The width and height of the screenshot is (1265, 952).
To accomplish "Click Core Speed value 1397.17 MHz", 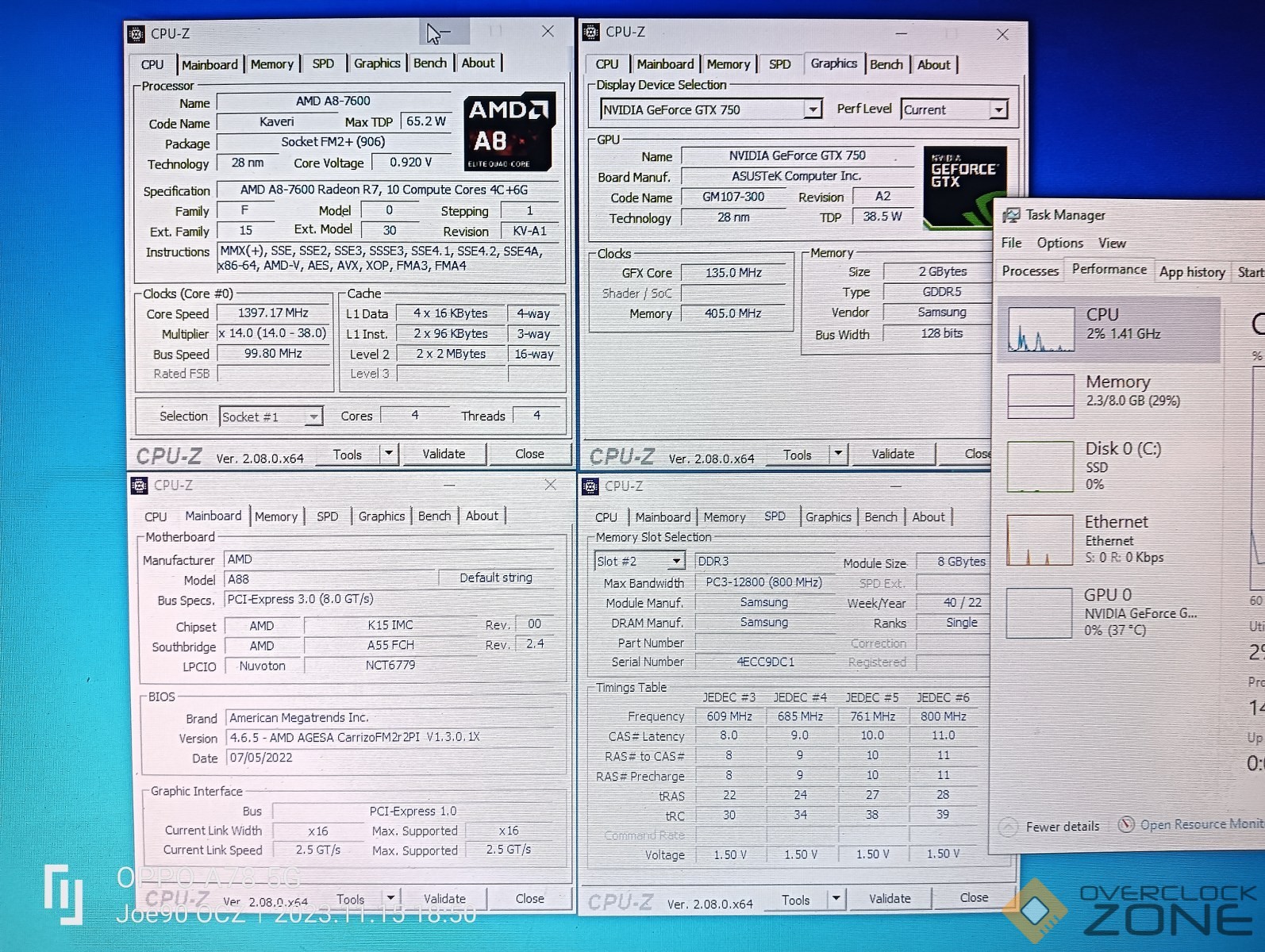I will (x=273, y=313).
